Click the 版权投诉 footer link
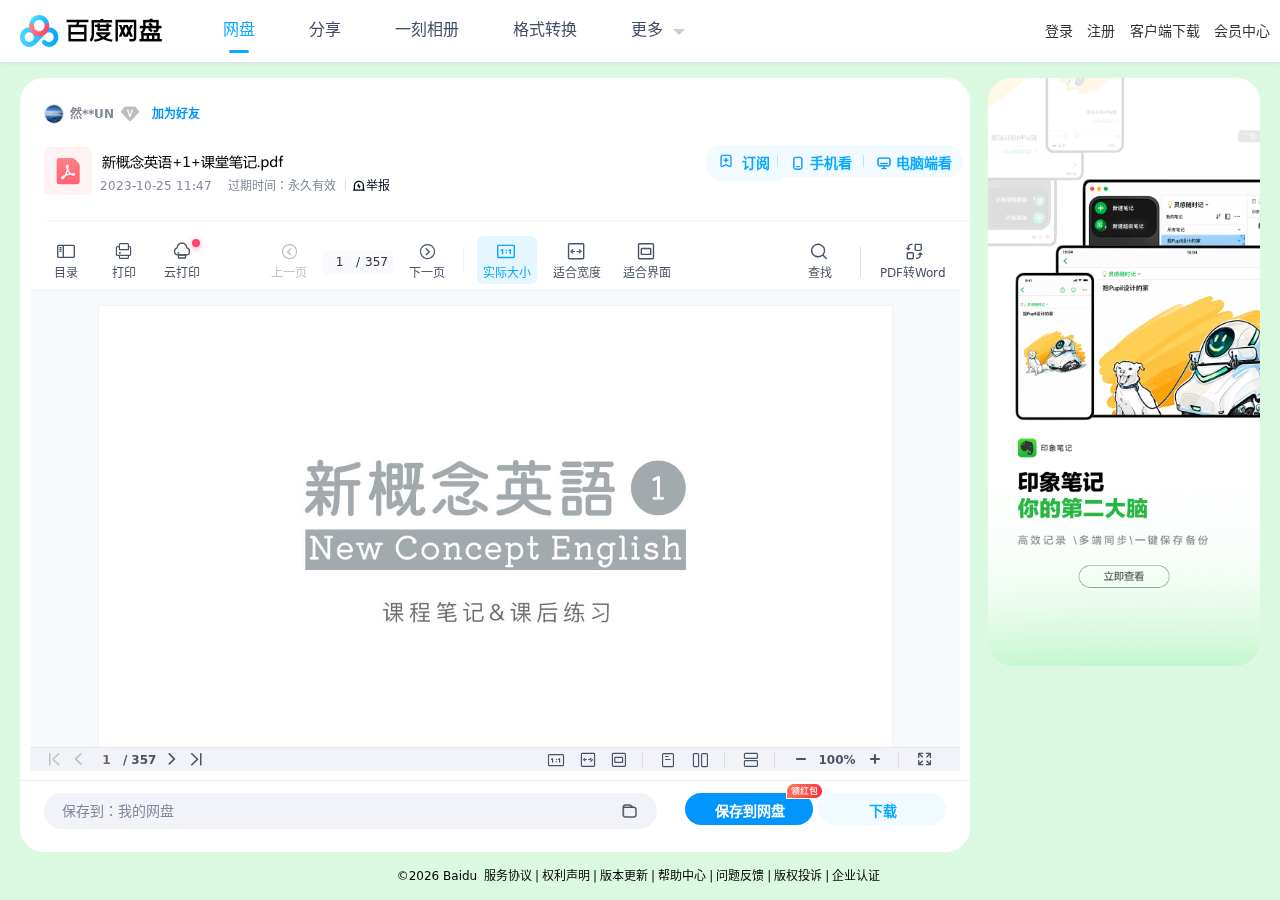This screenshot has height=900, width=1280. (x=798, y=876)
